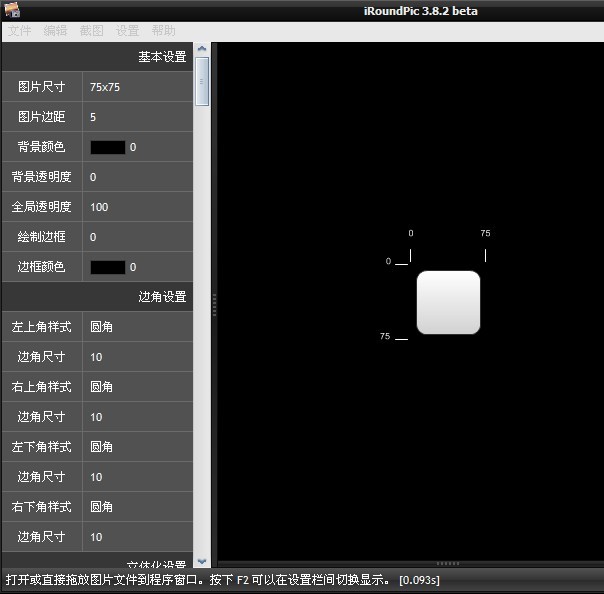Select the 左上角样式 label
The width and height of the screenshot is (604, 594).
(x=42, y=327)
